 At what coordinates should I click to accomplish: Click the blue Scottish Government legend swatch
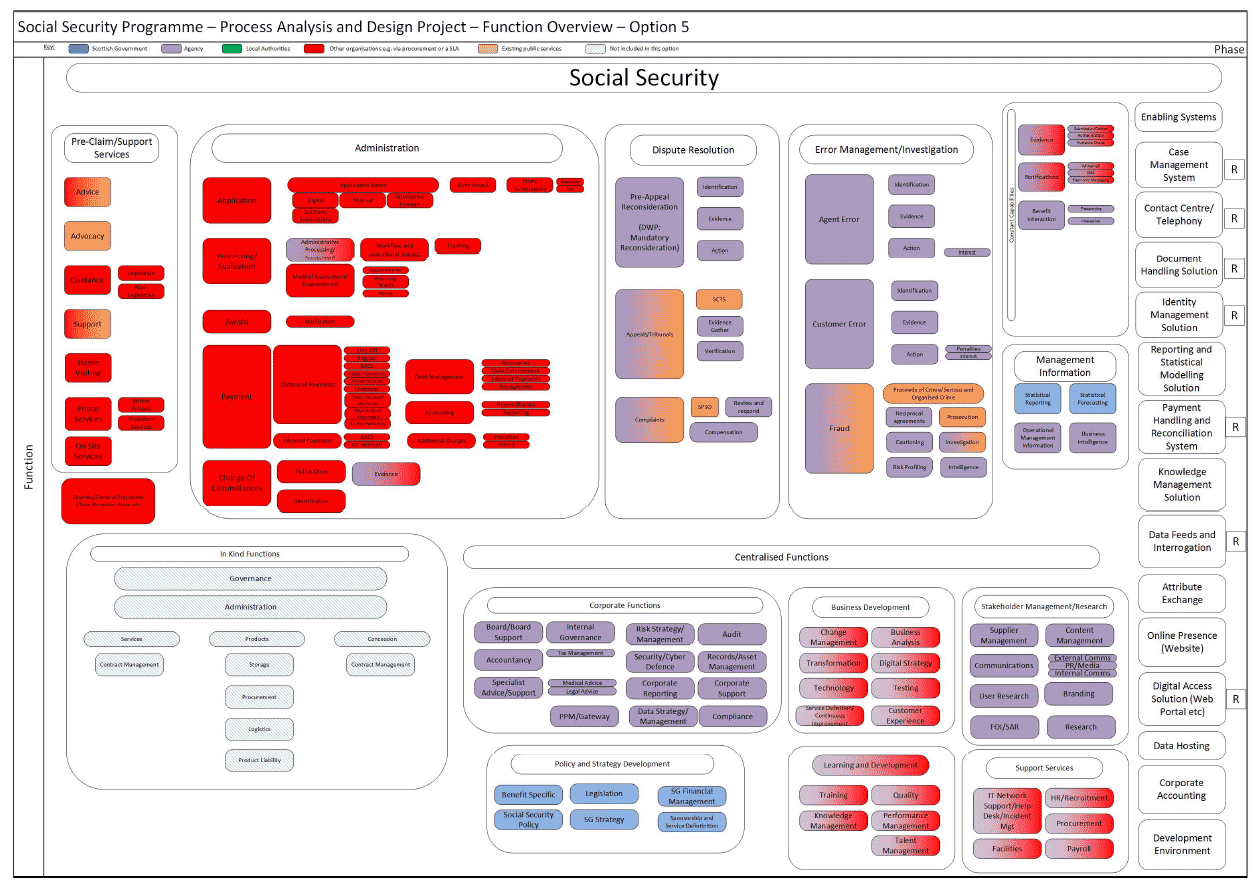[78, 48]
